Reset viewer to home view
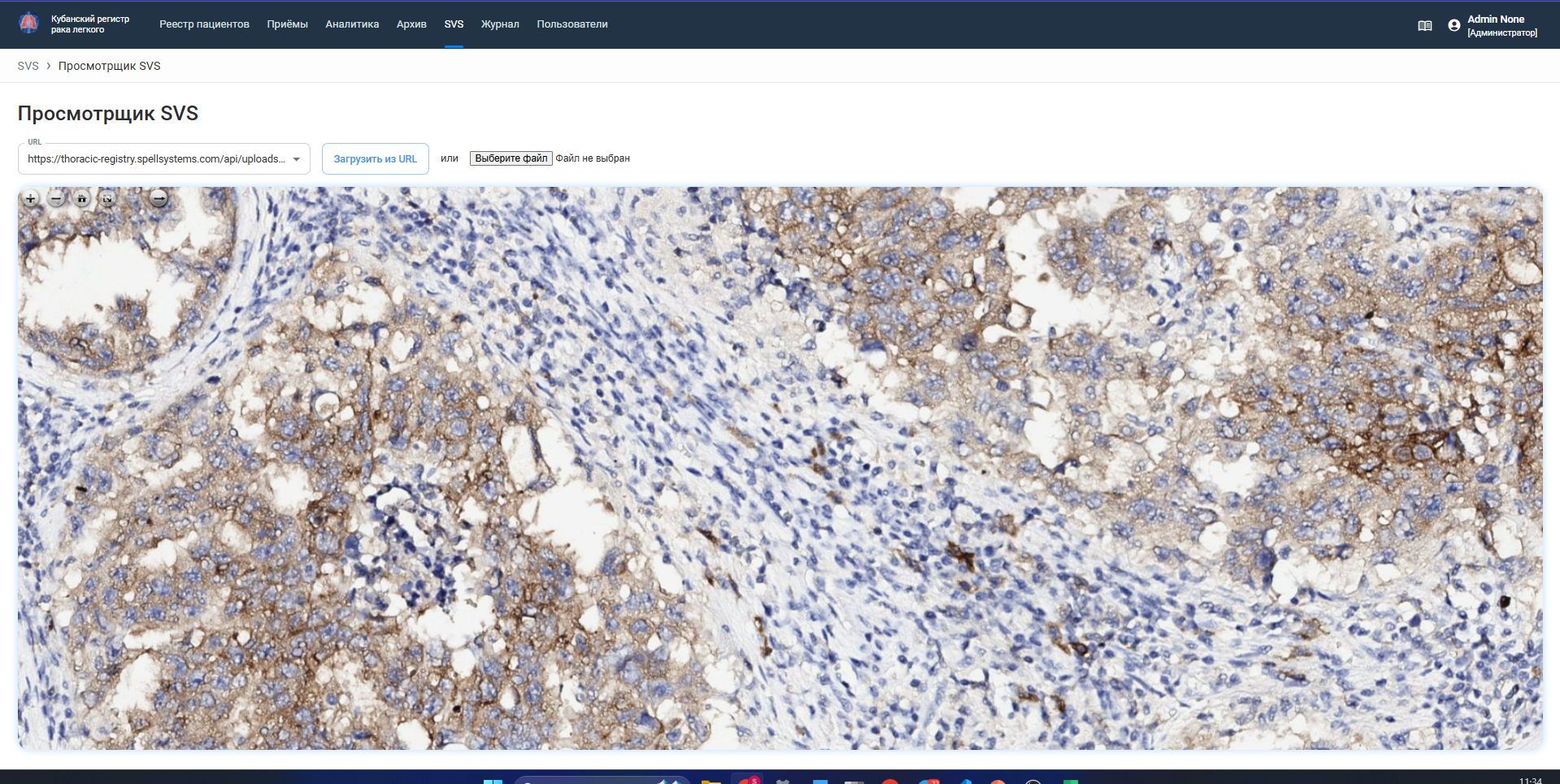Screen dimensions: 1560x784 pos(82,198)
